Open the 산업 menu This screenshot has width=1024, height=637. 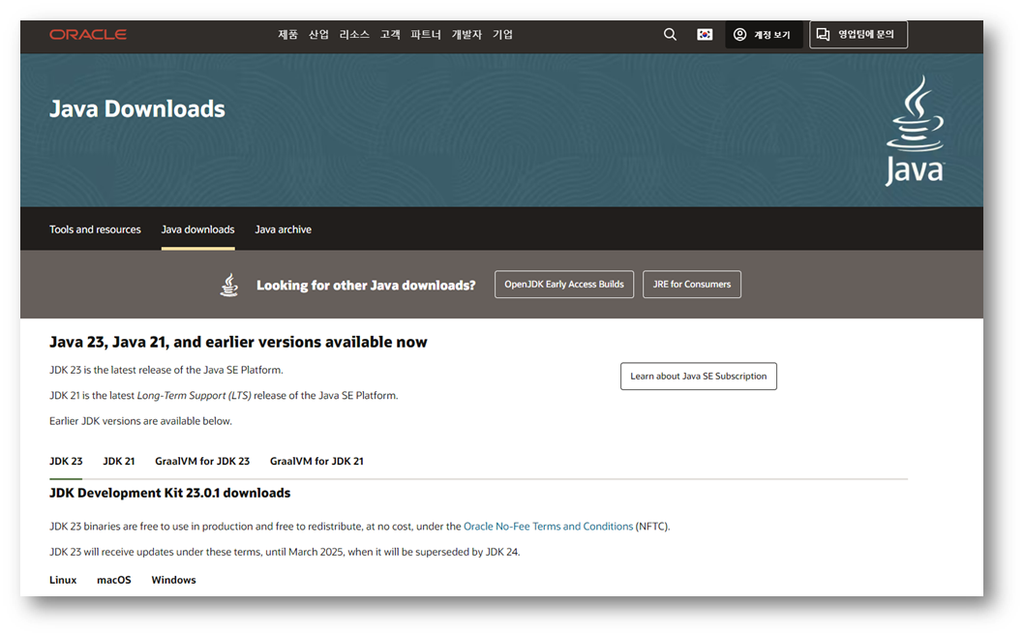tap(319, 35)
